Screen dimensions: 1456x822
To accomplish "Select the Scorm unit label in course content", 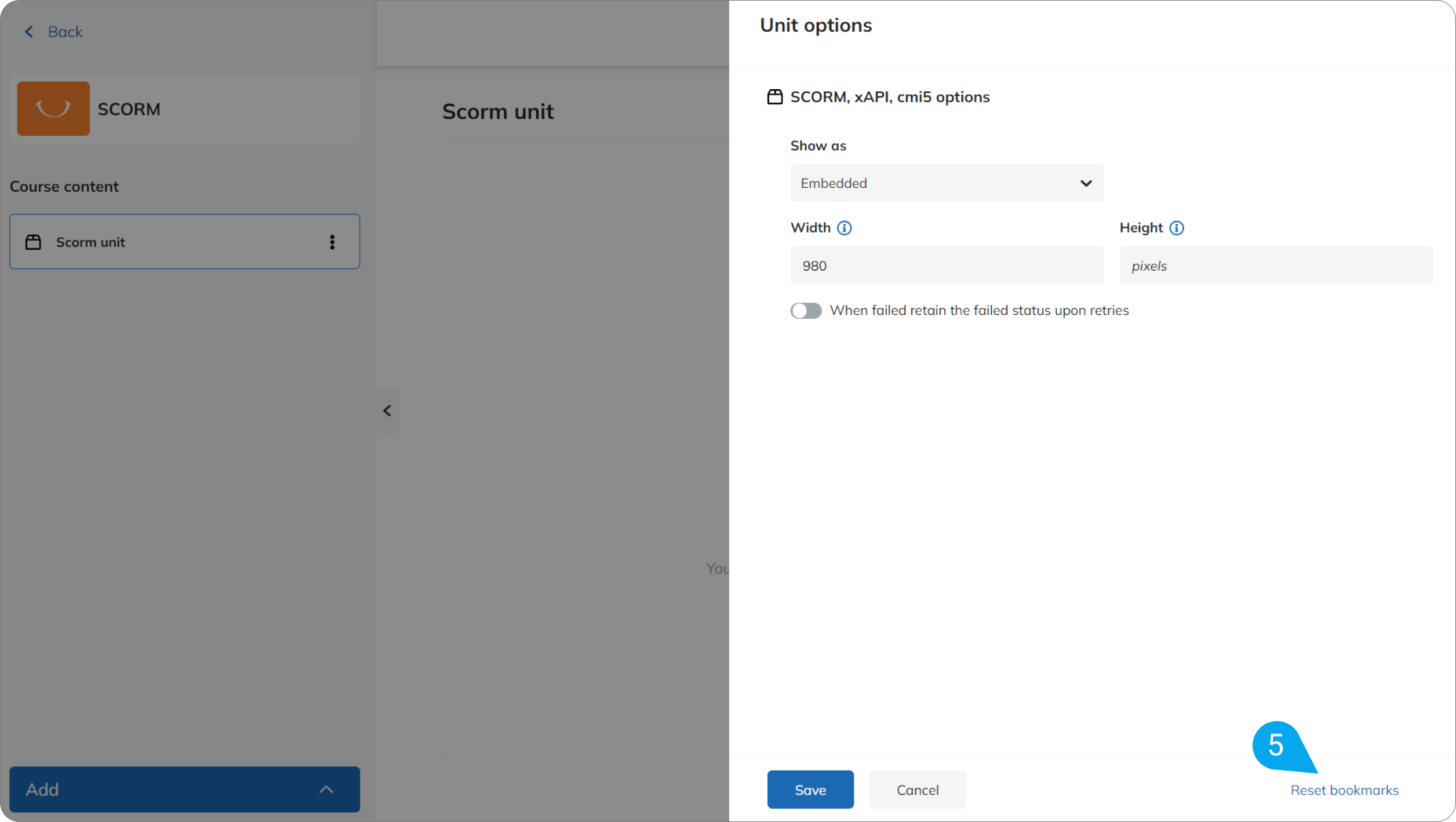I will tap(90, 242).
